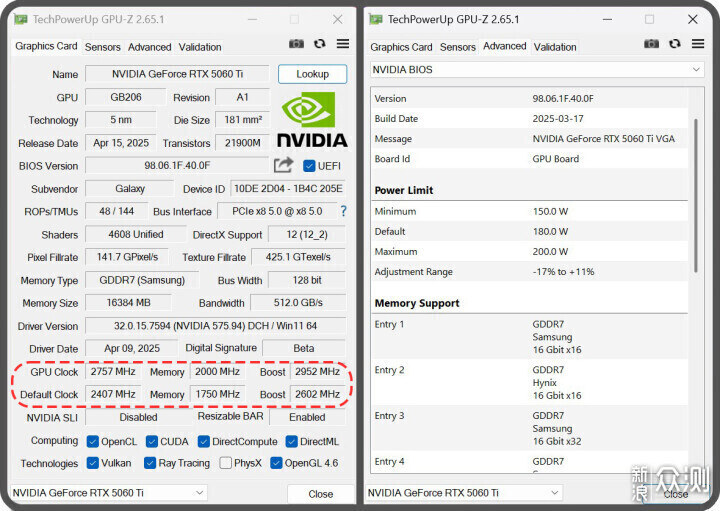Close right GPU-Z window via title bar X
This screenshot has height=511, width=720.
coord(692,19)
